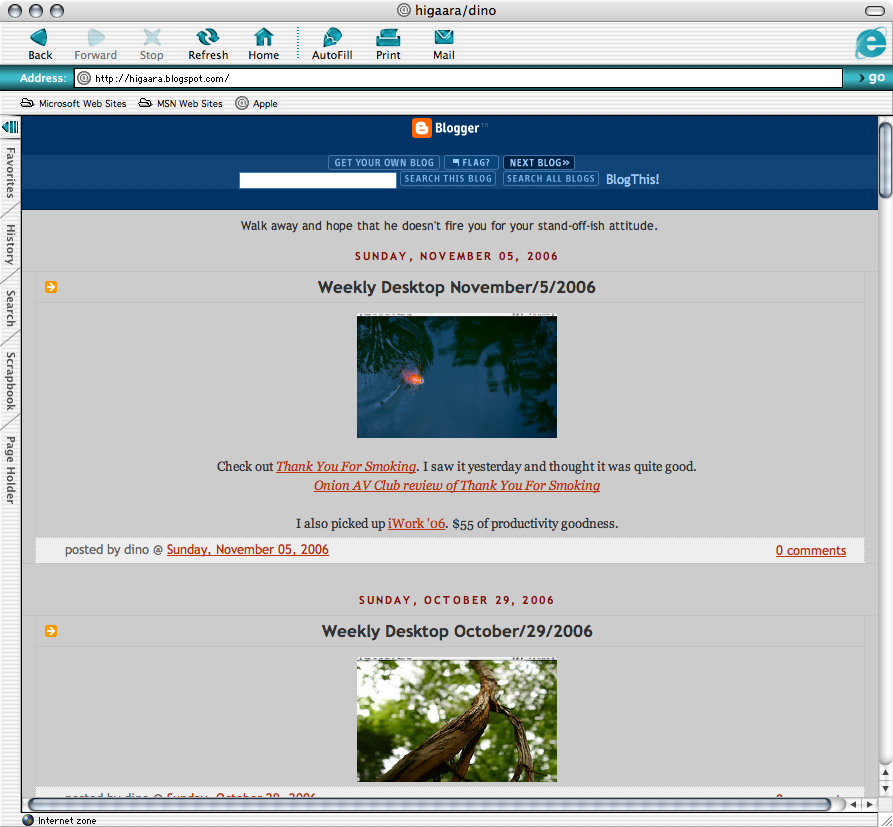Open Microsoft Web Sites favorites folder
This screenshot has width=893, height=827.
[x=73, y=104]
